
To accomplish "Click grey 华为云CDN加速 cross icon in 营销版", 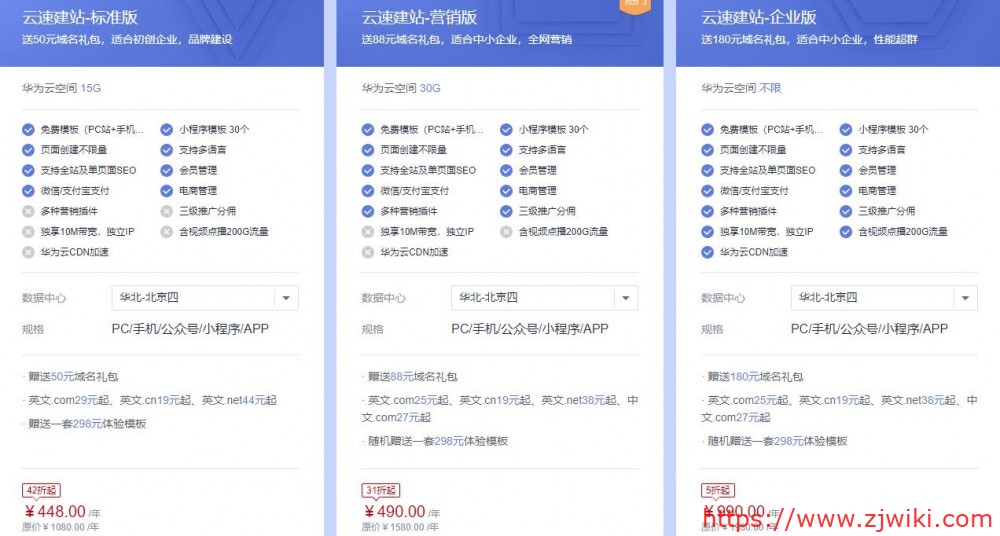I will coord(367,252).
